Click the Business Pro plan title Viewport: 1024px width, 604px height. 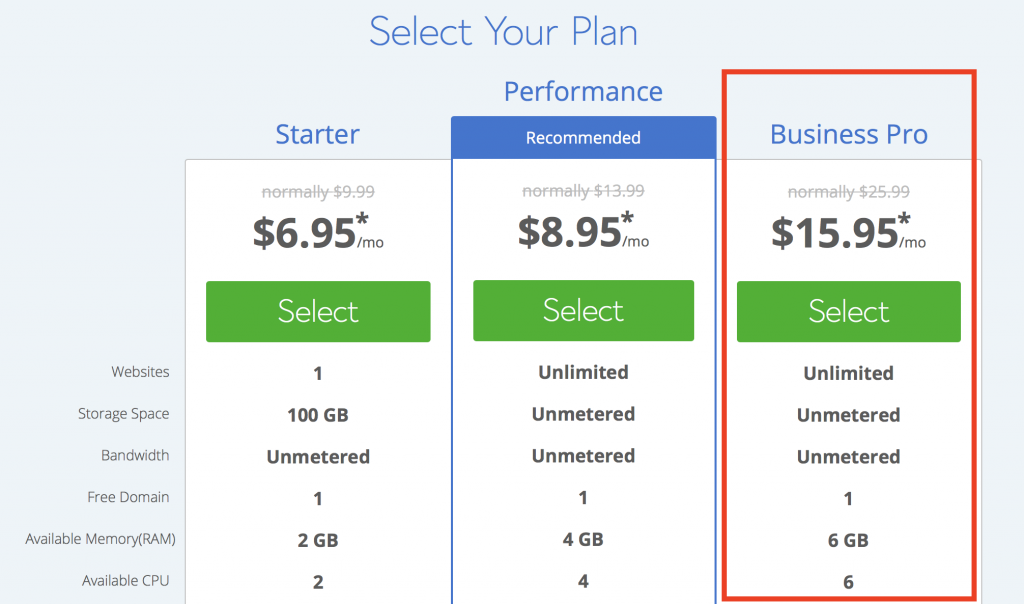coord(848,135)
